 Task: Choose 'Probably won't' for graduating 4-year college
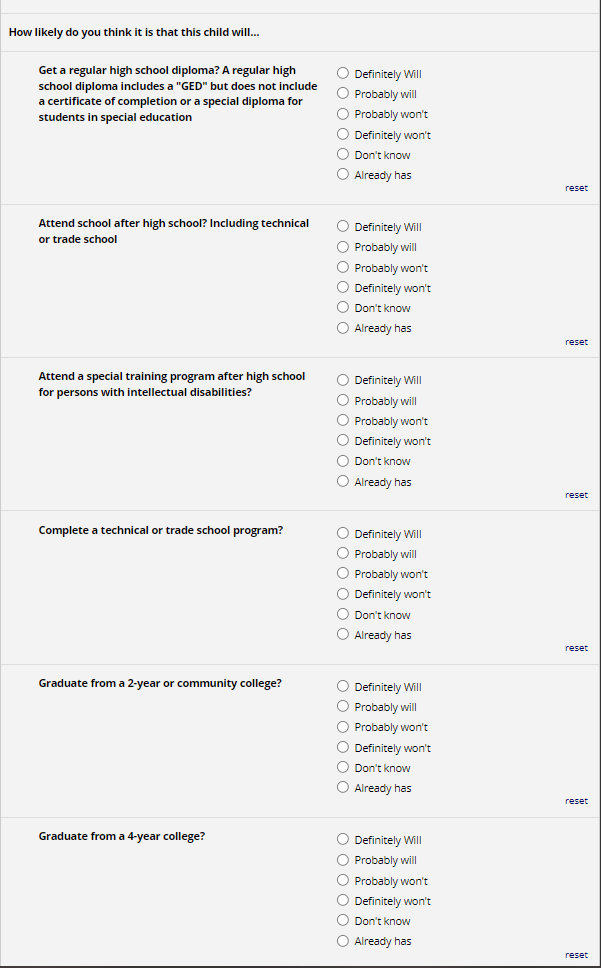(343, 880)
